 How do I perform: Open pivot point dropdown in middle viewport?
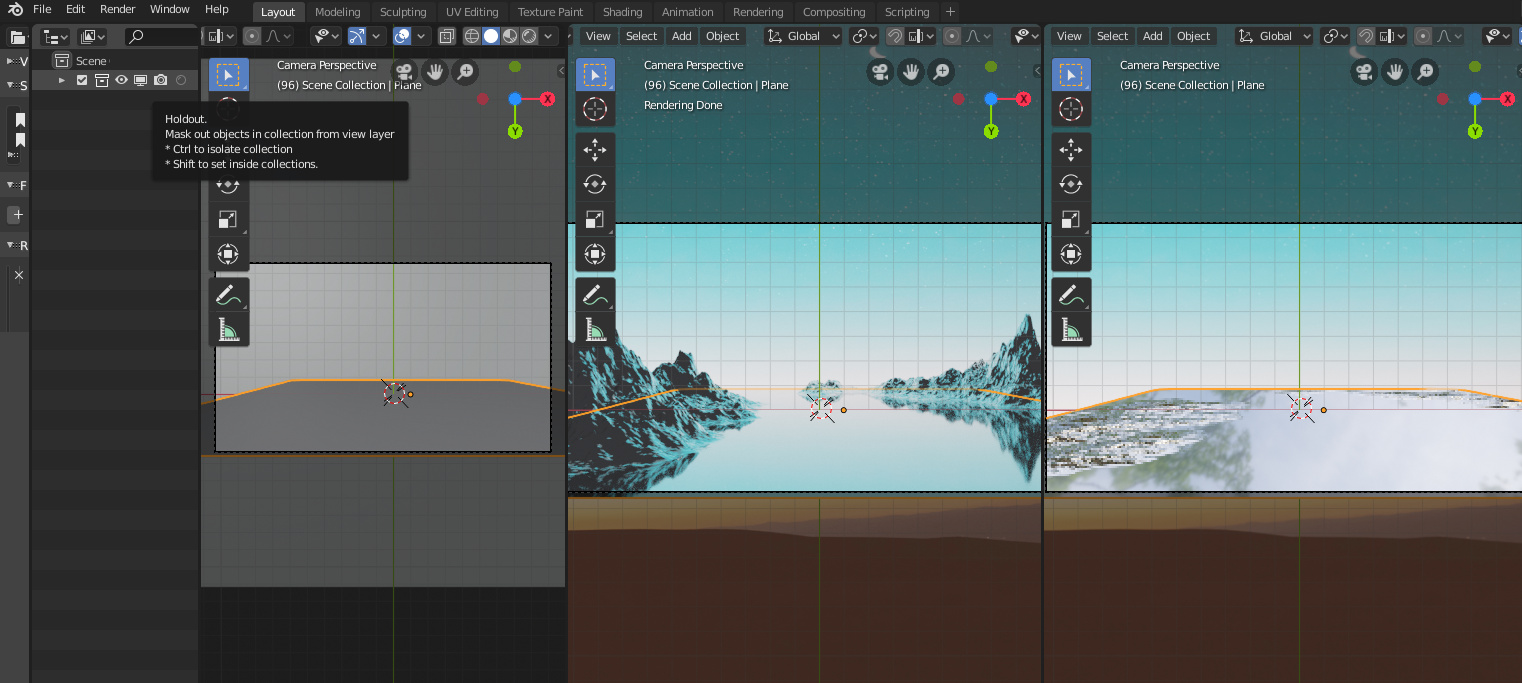coord(864,36)
